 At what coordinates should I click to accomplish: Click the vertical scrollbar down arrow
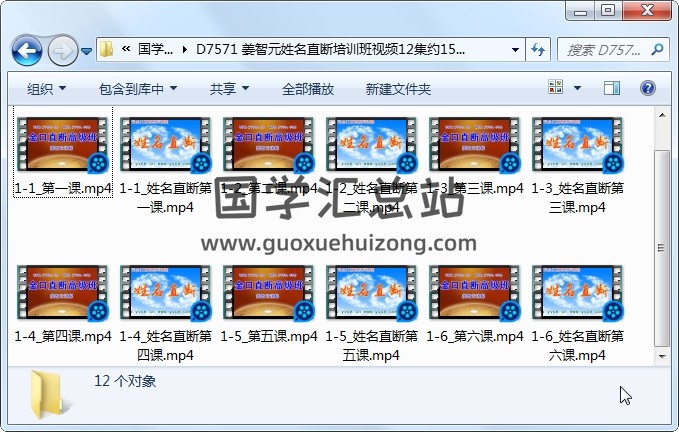[x=662, y=357]
